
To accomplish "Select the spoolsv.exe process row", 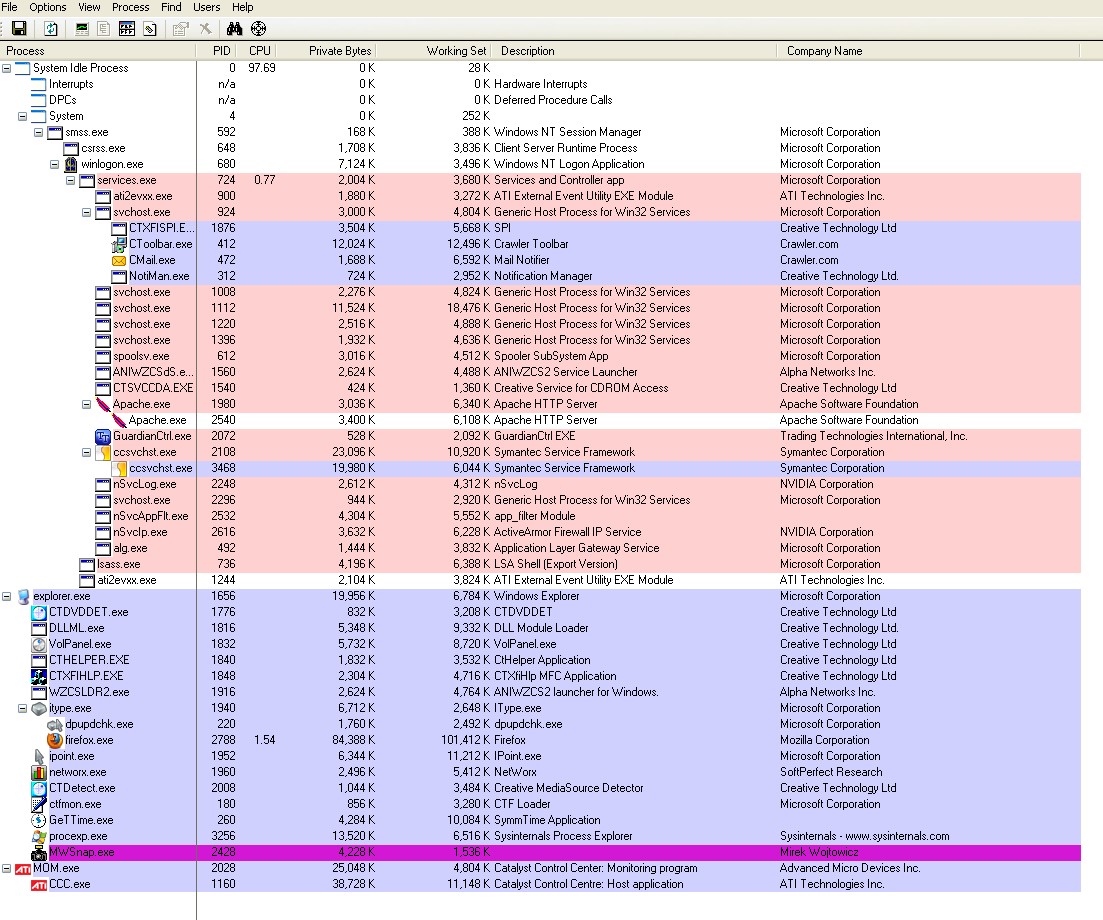I will 540,356.
